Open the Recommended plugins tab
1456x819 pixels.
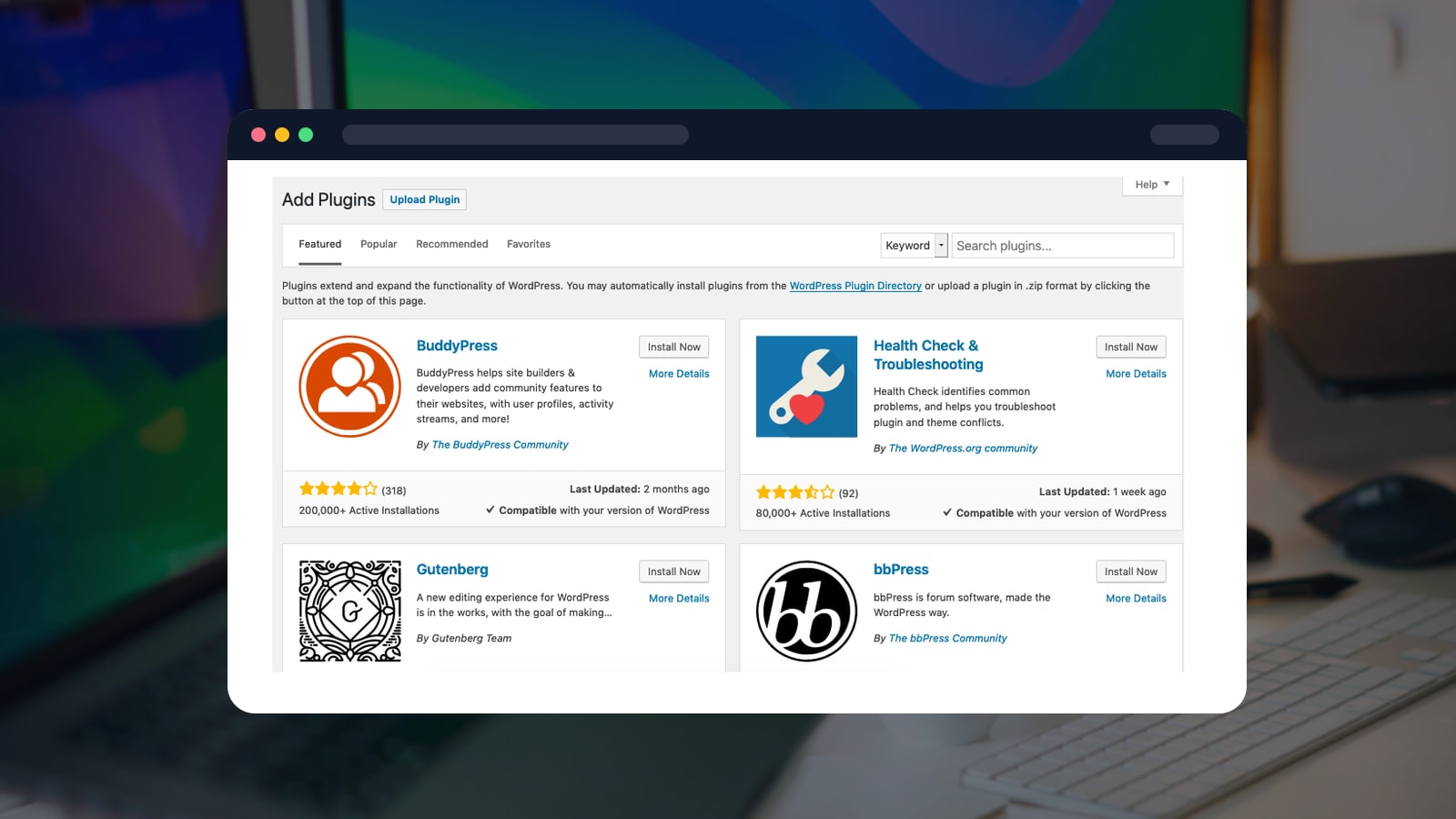(451, 244)
